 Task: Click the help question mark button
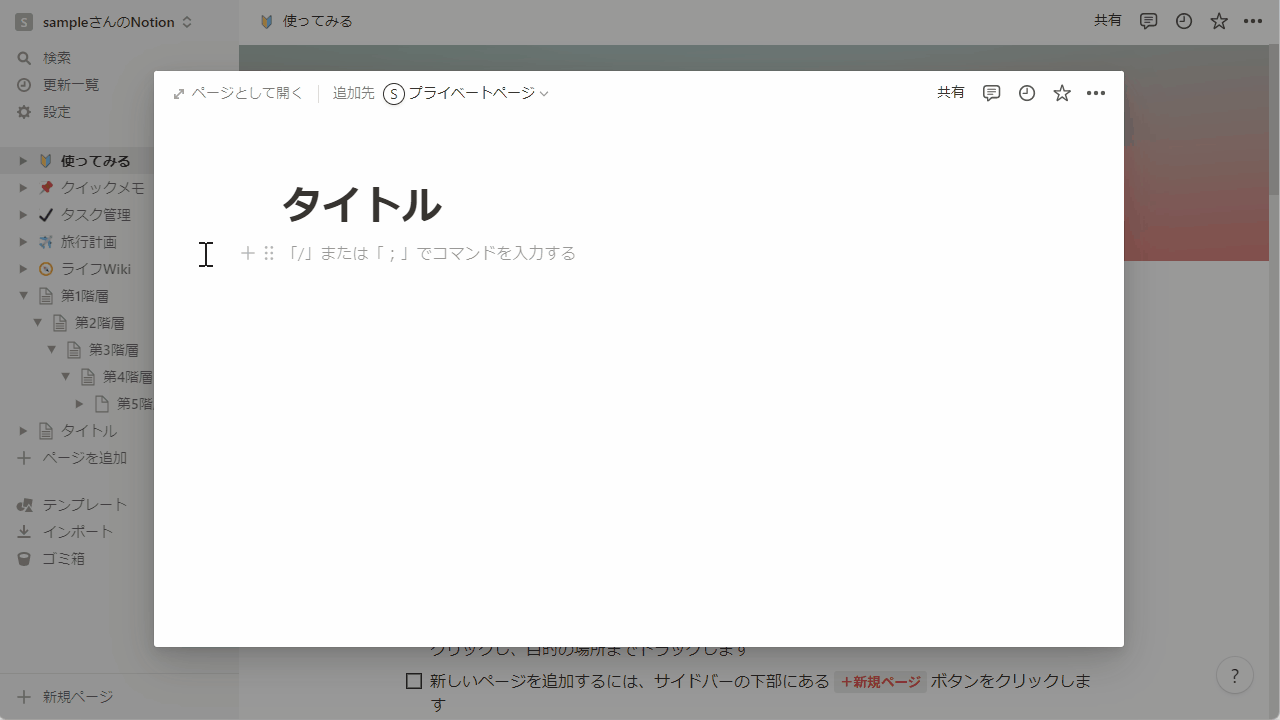(x=1235, y=675)
